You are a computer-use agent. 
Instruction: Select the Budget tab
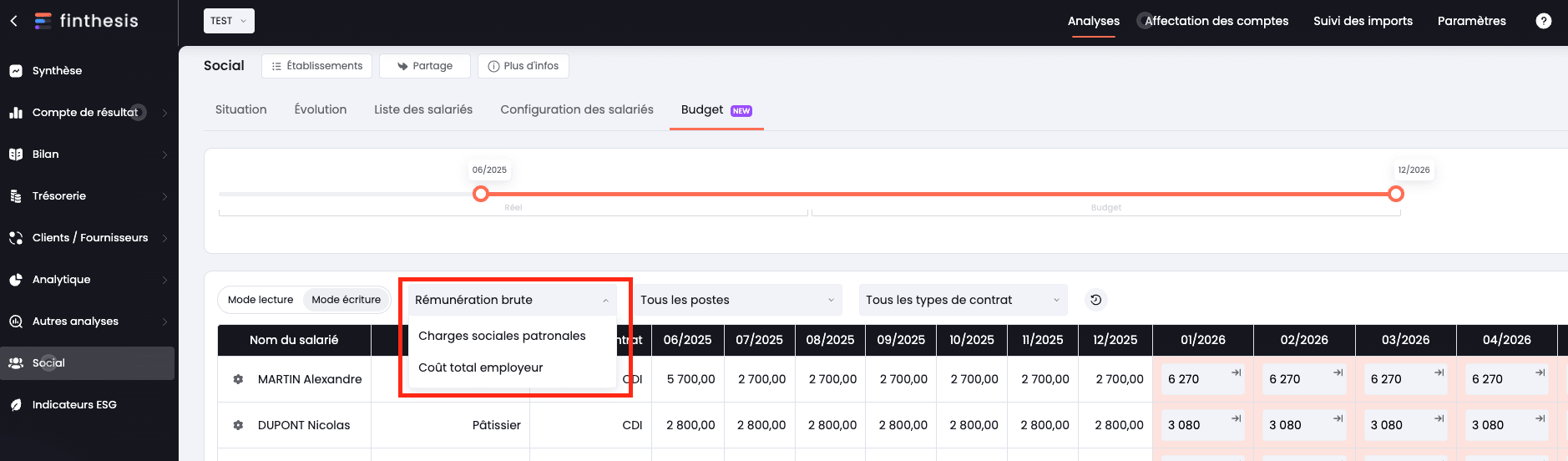point(716,109)
